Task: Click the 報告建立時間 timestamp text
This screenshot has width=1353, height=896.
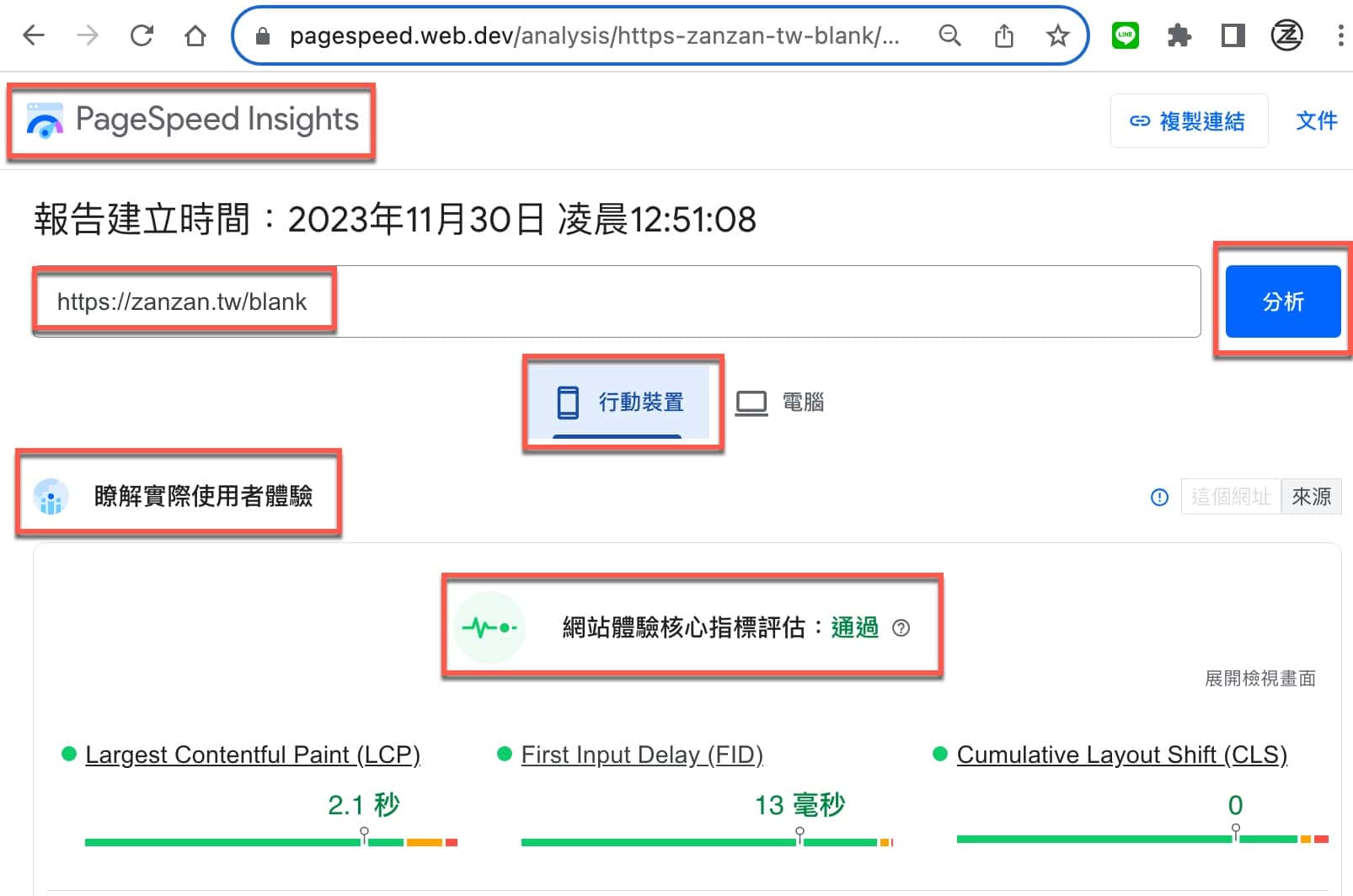Action: click(x=394, y=220)
